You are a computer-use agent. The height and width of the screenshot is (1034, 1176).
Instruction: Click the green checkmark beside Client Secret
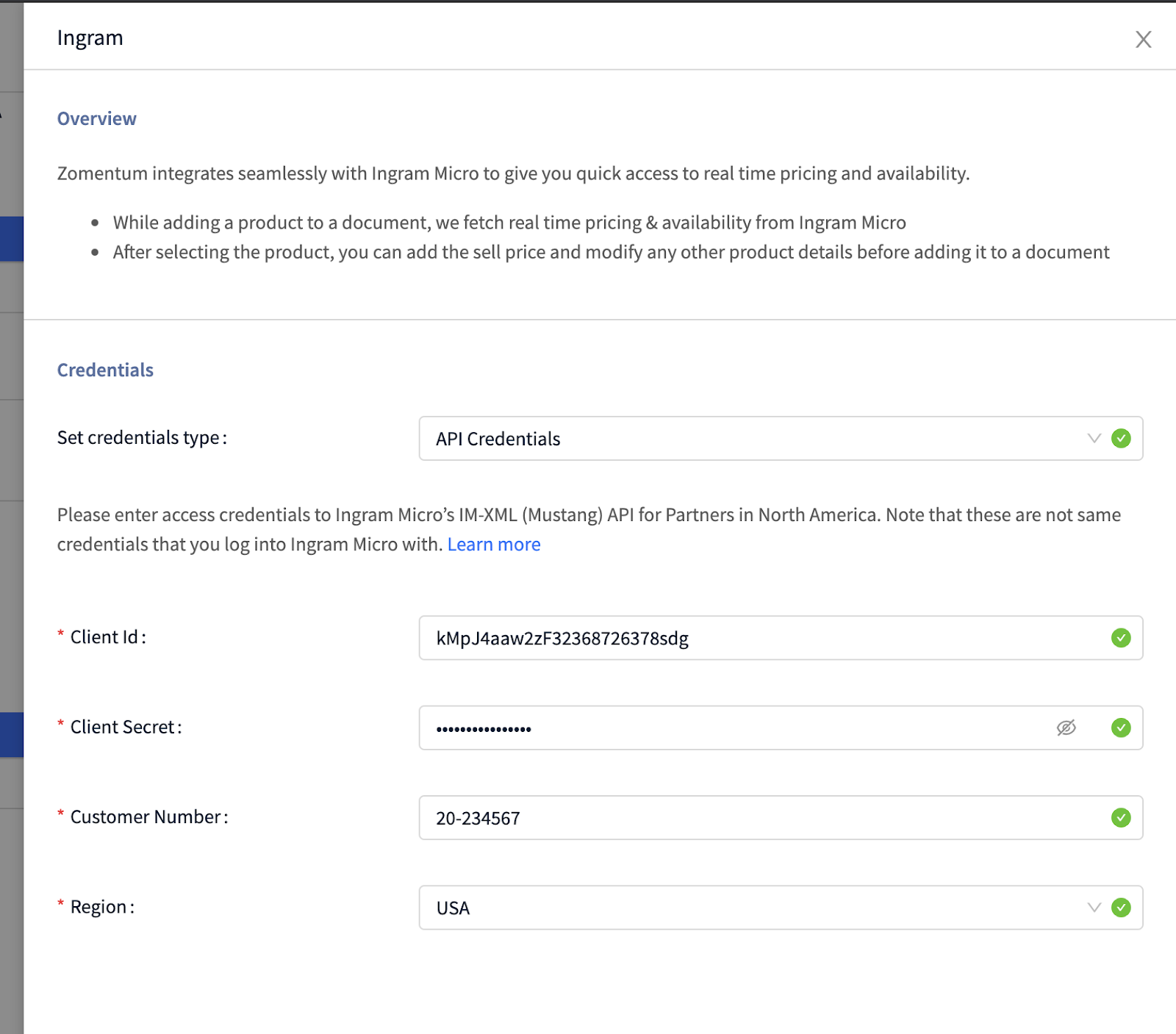1120,728
